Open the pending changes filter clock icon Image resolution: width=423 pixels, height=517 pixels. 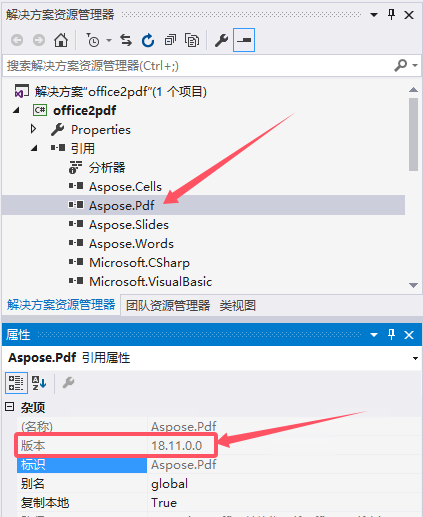point(93,40)
